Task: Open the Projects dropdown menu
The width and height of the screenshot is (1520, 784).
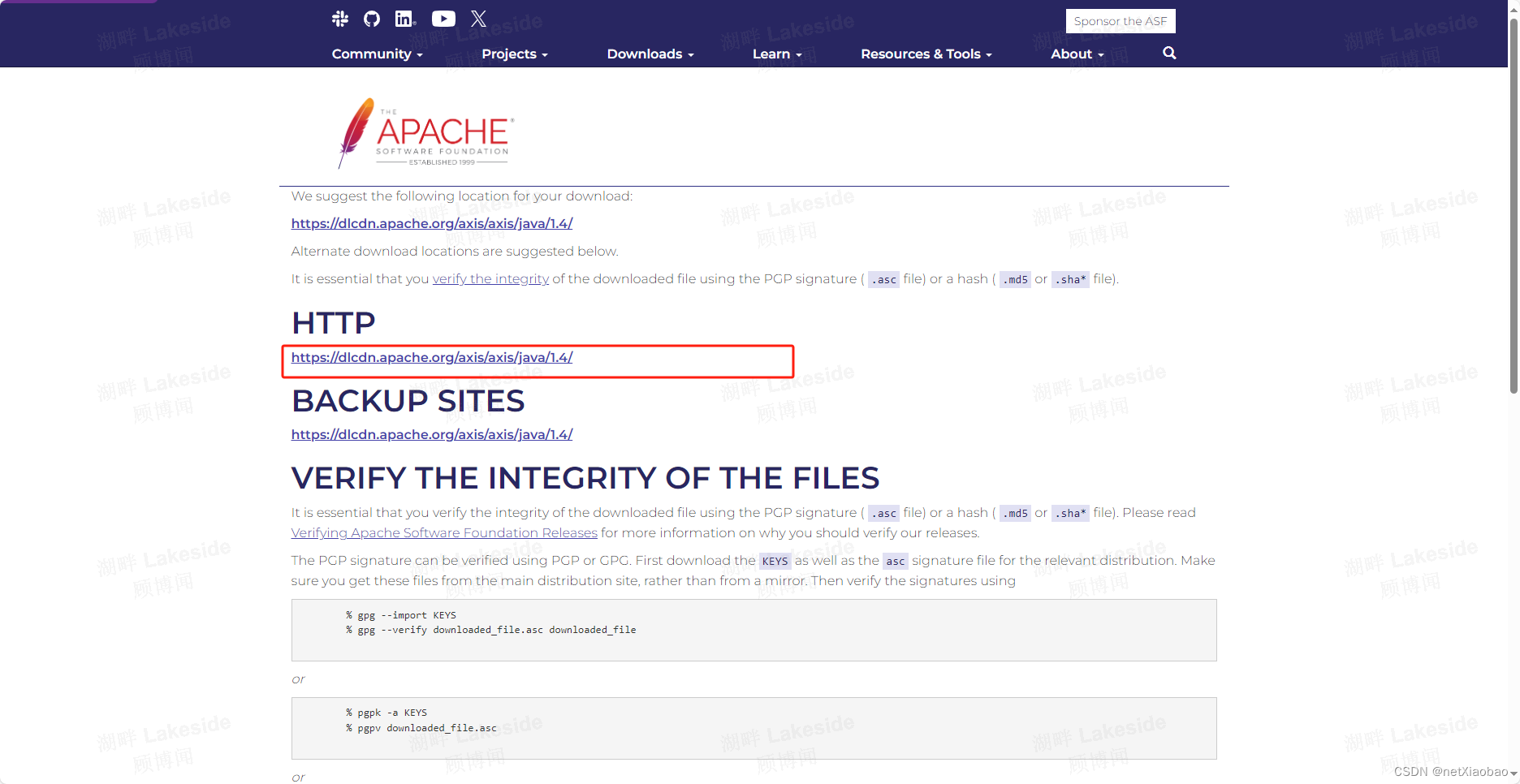Action: click(515, 54)
